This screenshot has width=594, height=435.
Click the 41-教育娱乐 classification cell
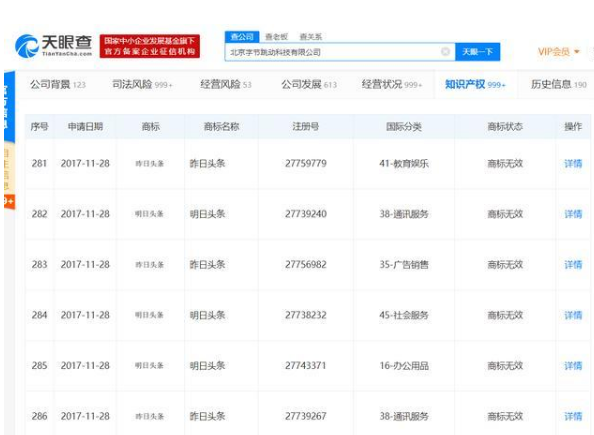(404, 163)
